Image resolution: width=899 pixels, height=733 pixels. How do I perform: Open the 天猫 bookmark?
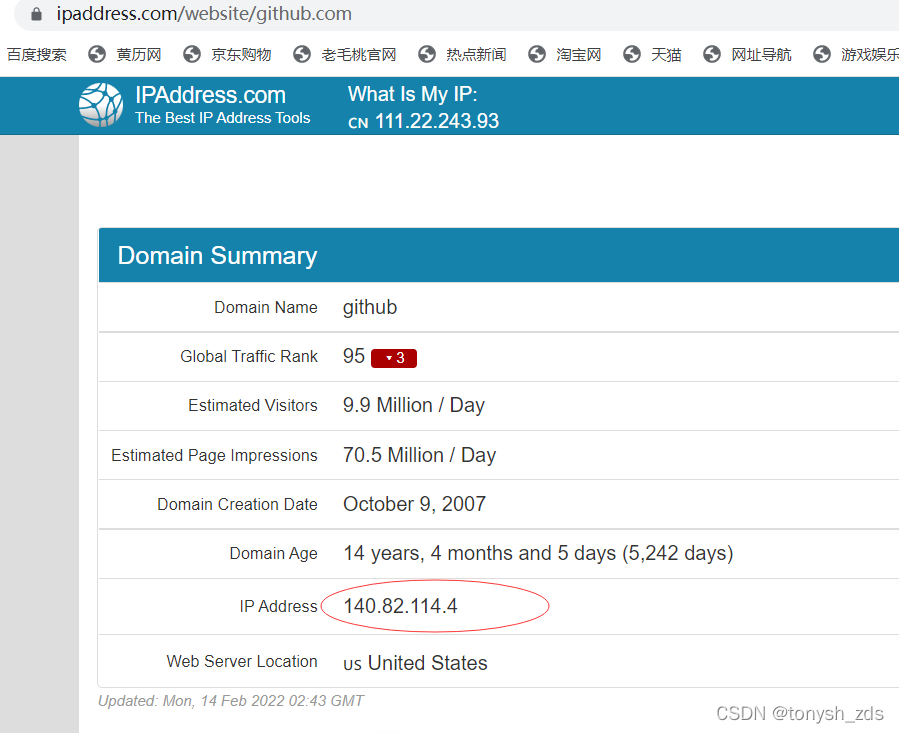coord(666,54)
